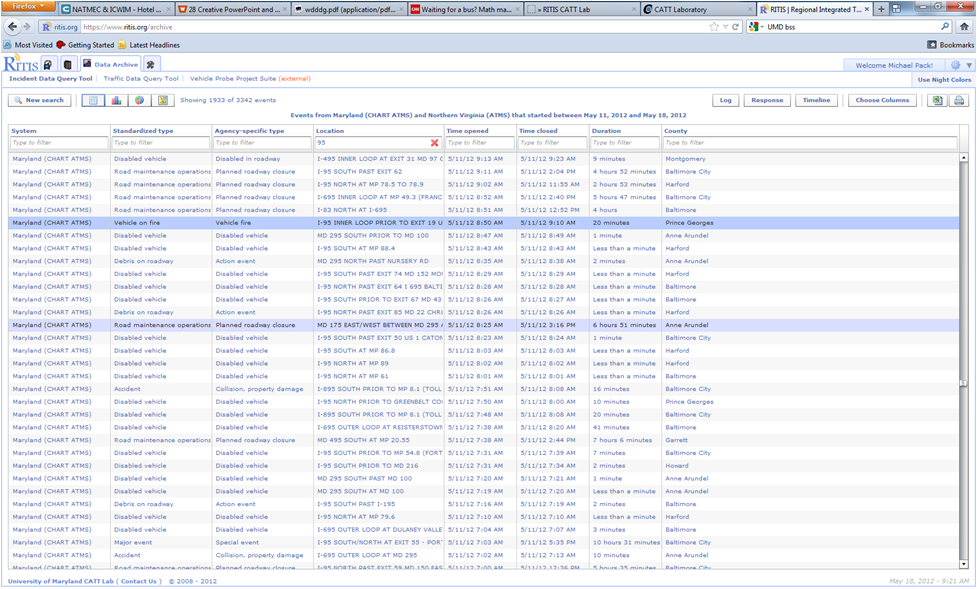Screen dimensions: 977x589
Task: Click the ritis.org site identity button
Action: [x=59, y=27]
